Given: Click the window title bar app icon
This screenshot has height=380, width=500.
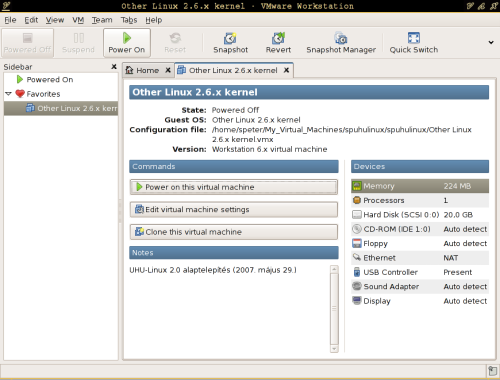Looking at the screenshot, I should [6, 6].
